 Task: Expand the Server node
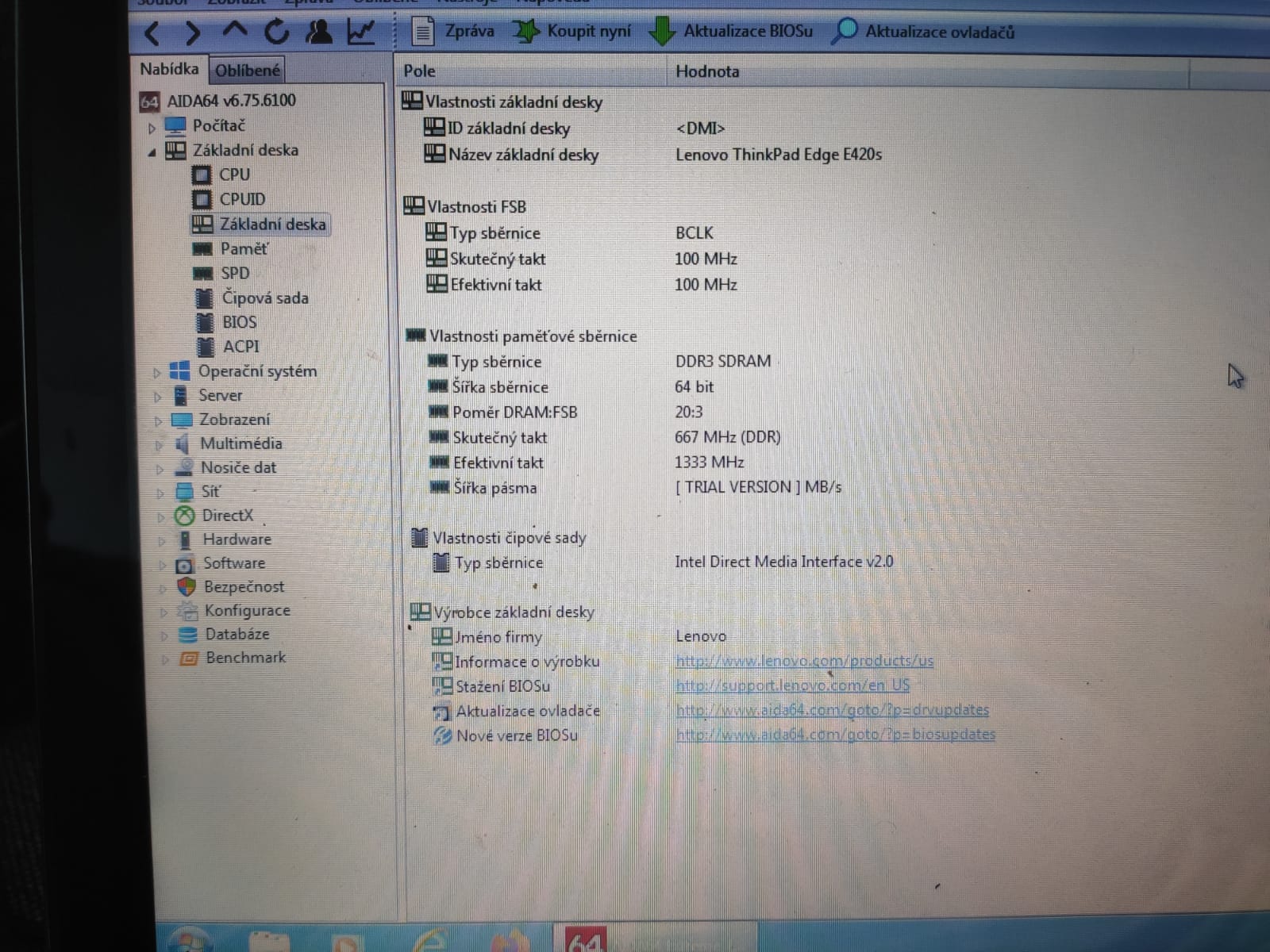click(x=158, y=397)
